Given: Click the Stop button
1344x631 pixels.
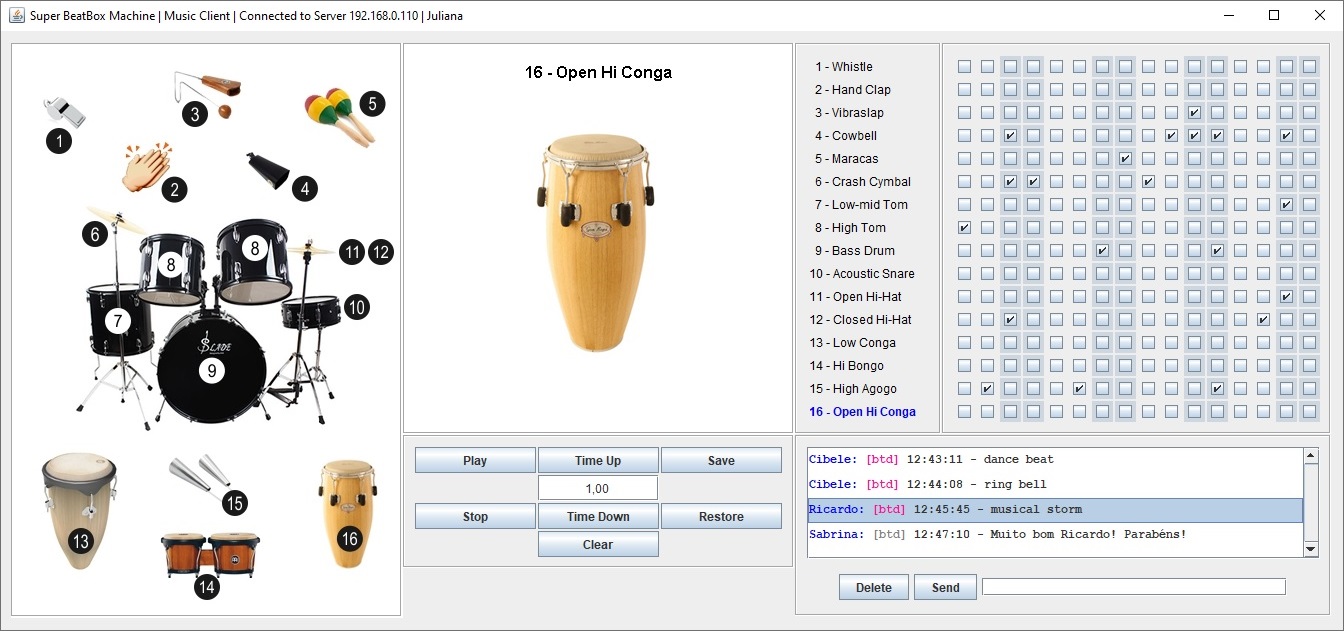Looking at the screenshot, I should [475, 516].
